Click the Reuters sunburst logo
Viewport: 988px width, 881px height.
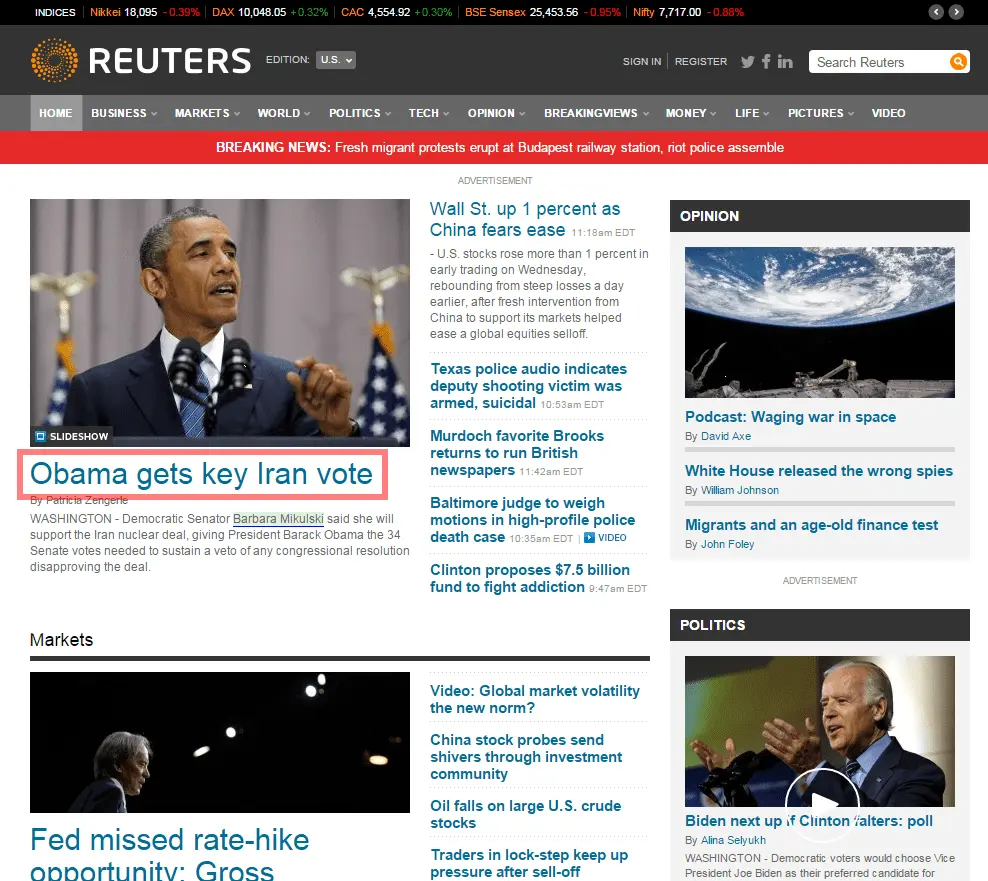point(54,60)
